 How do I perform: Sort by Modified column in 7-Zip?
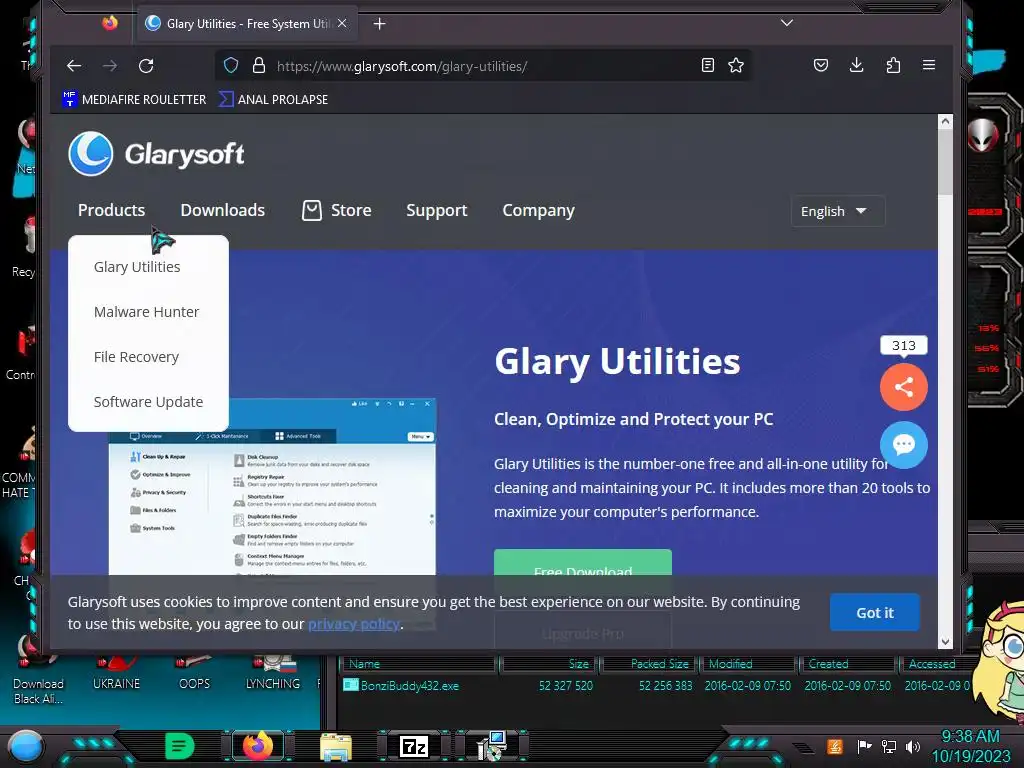pos(749,664)
